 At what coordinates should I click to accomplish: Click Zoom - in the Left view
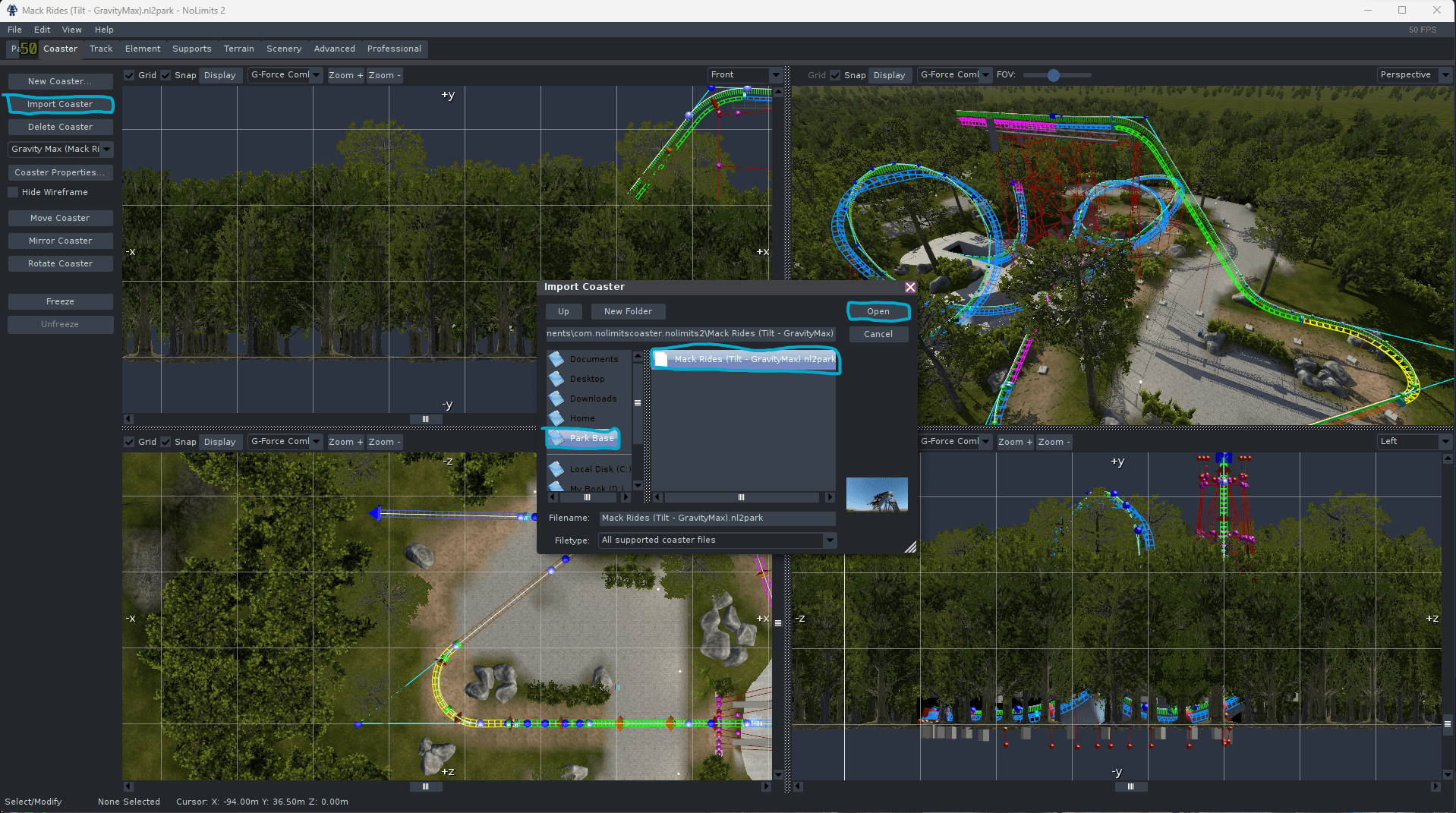tap(1054, 442)
